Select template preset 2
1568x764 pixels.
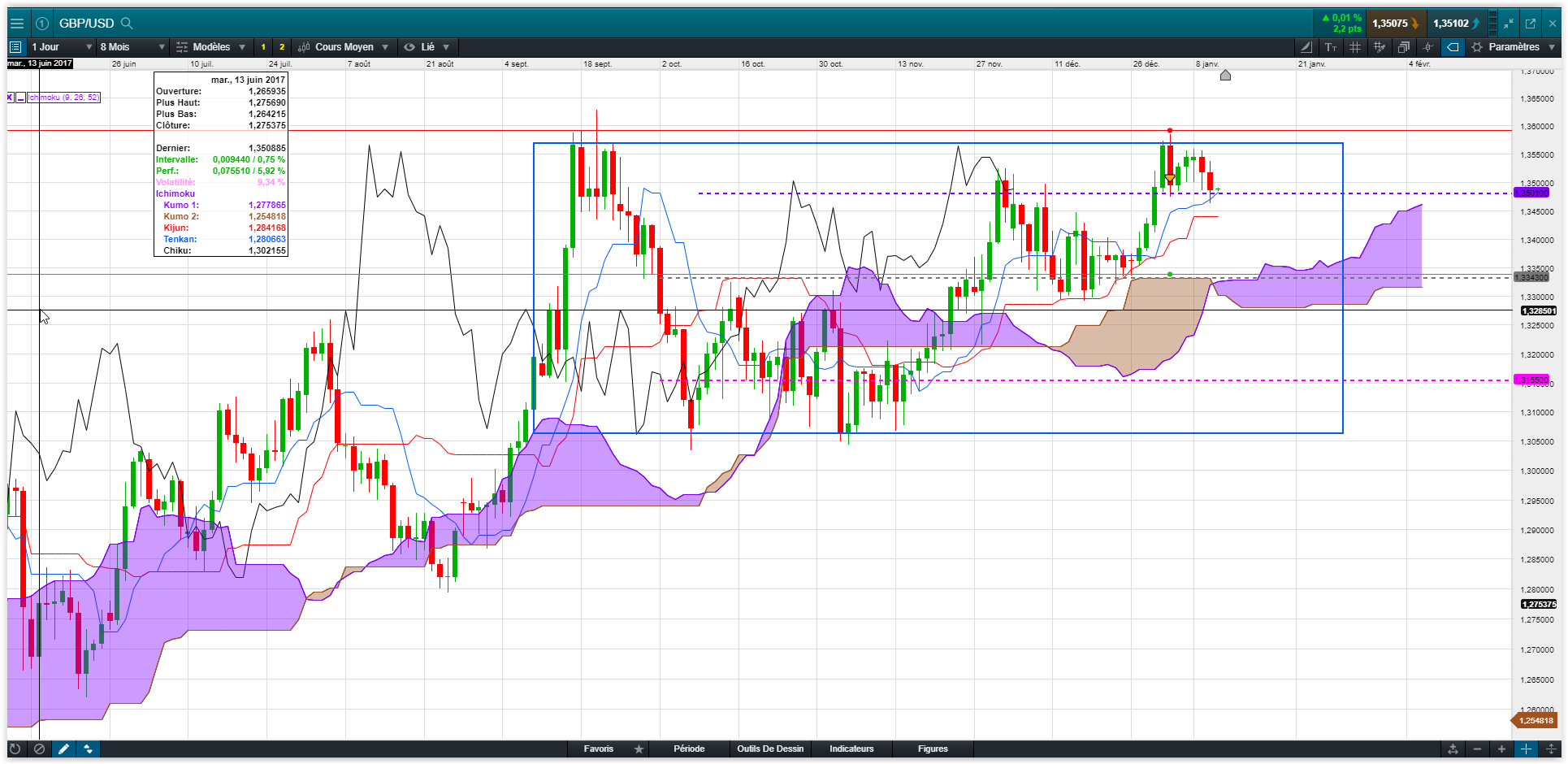click(282, 47)
